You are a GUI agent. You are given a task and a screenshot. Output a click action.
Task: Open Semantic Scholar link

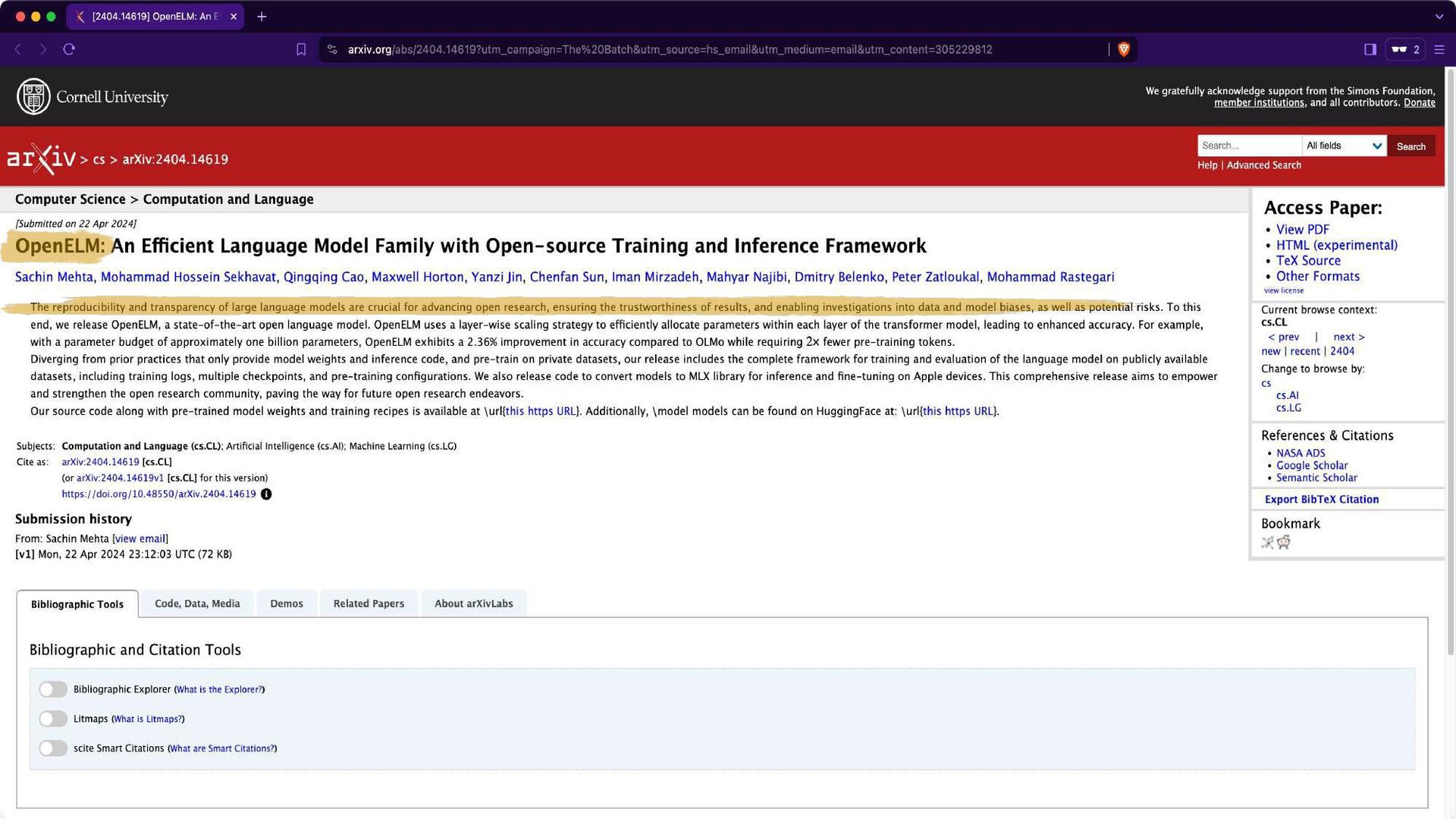(1316, 478)
